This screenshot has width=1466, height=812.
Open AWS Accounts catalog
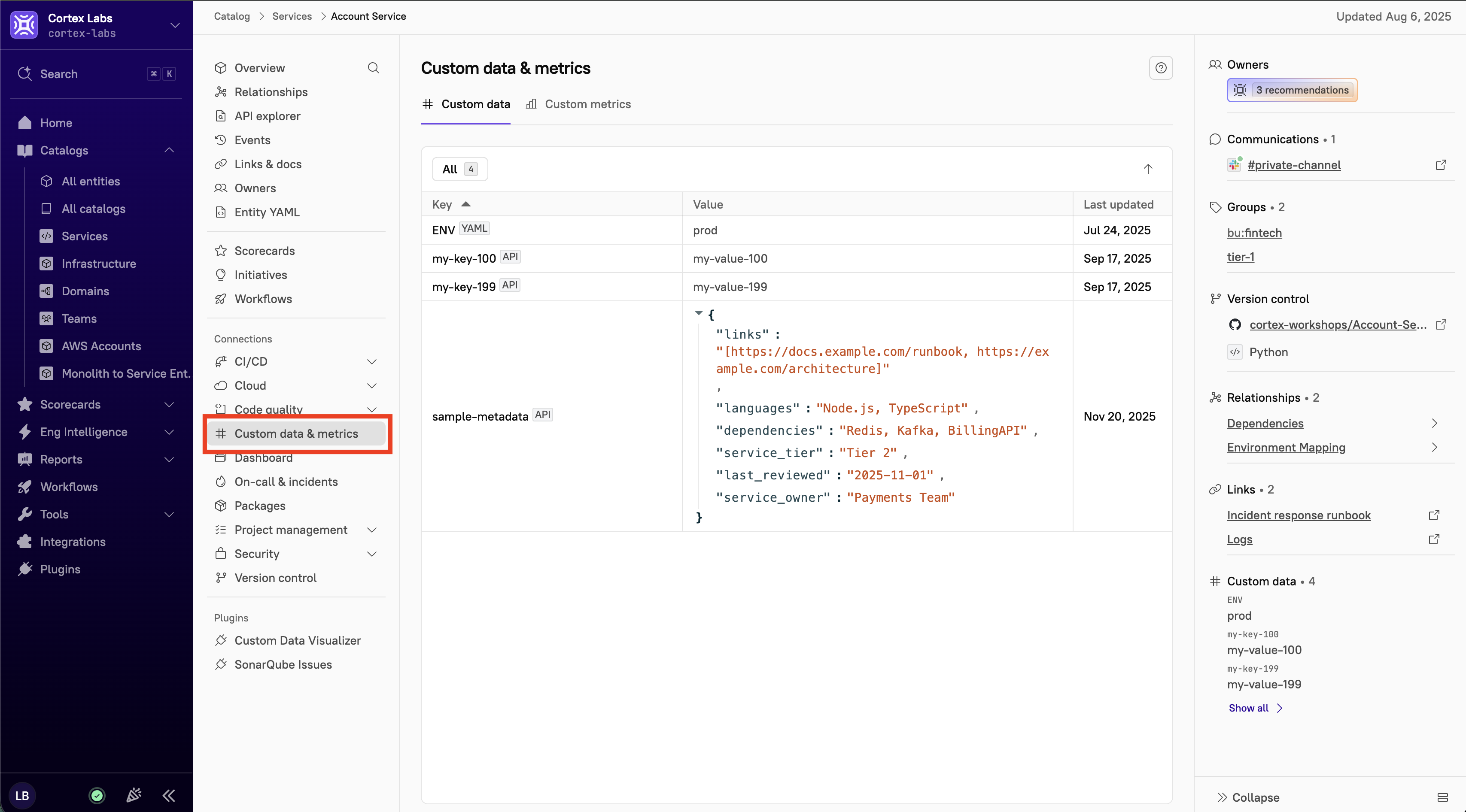pyautogui.click(x=101, y=346)
